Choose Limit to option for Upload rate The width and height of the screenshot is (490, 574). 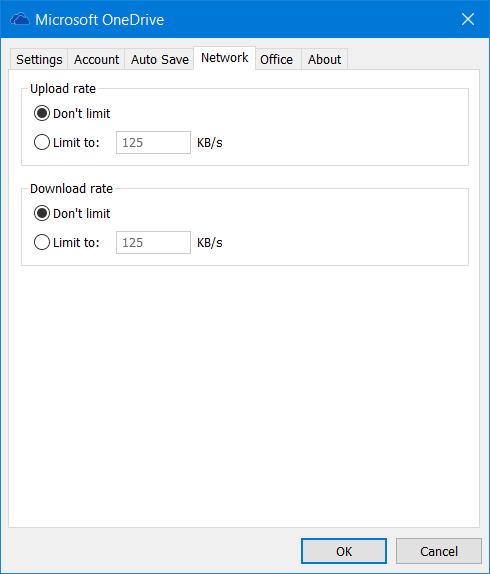67,142
